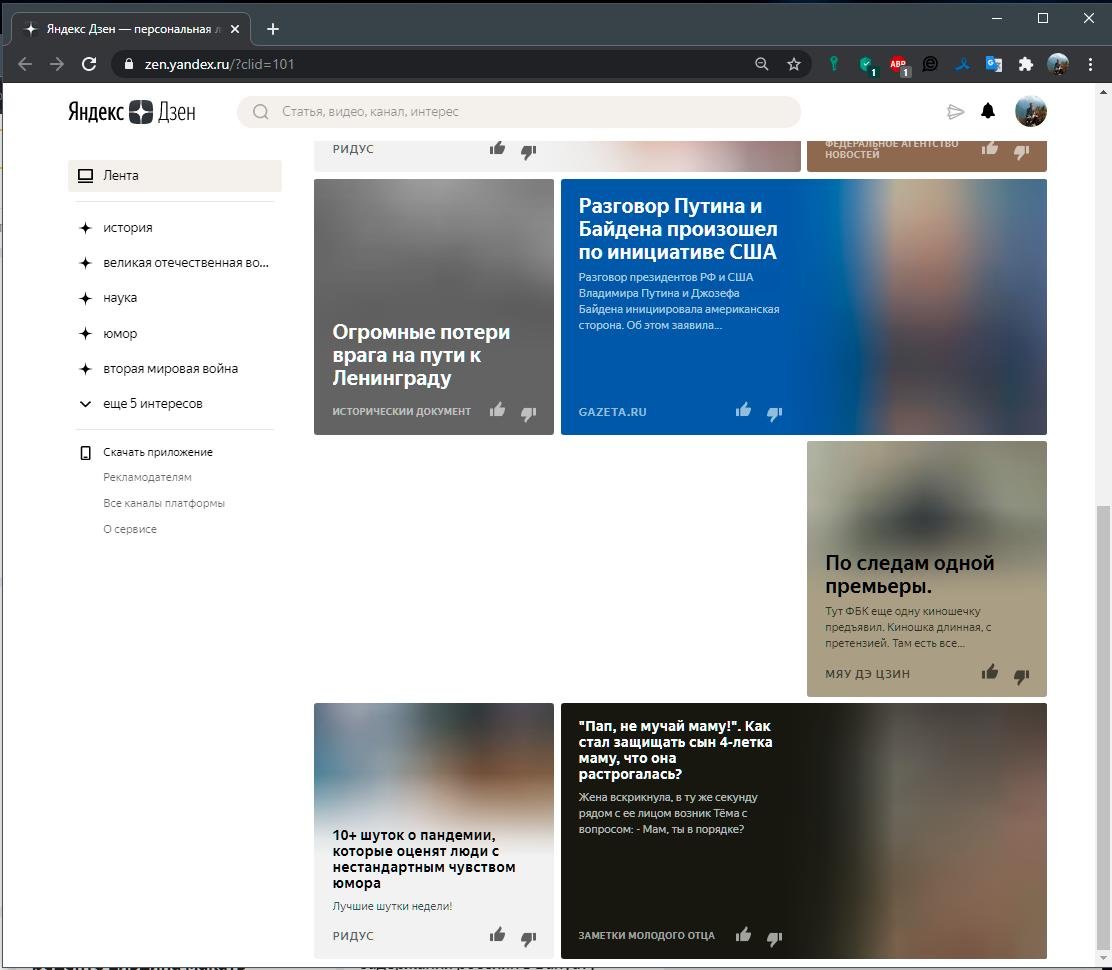Click Скачать приложение link
The image size is (1112, 970).
(x=157, y=452)
